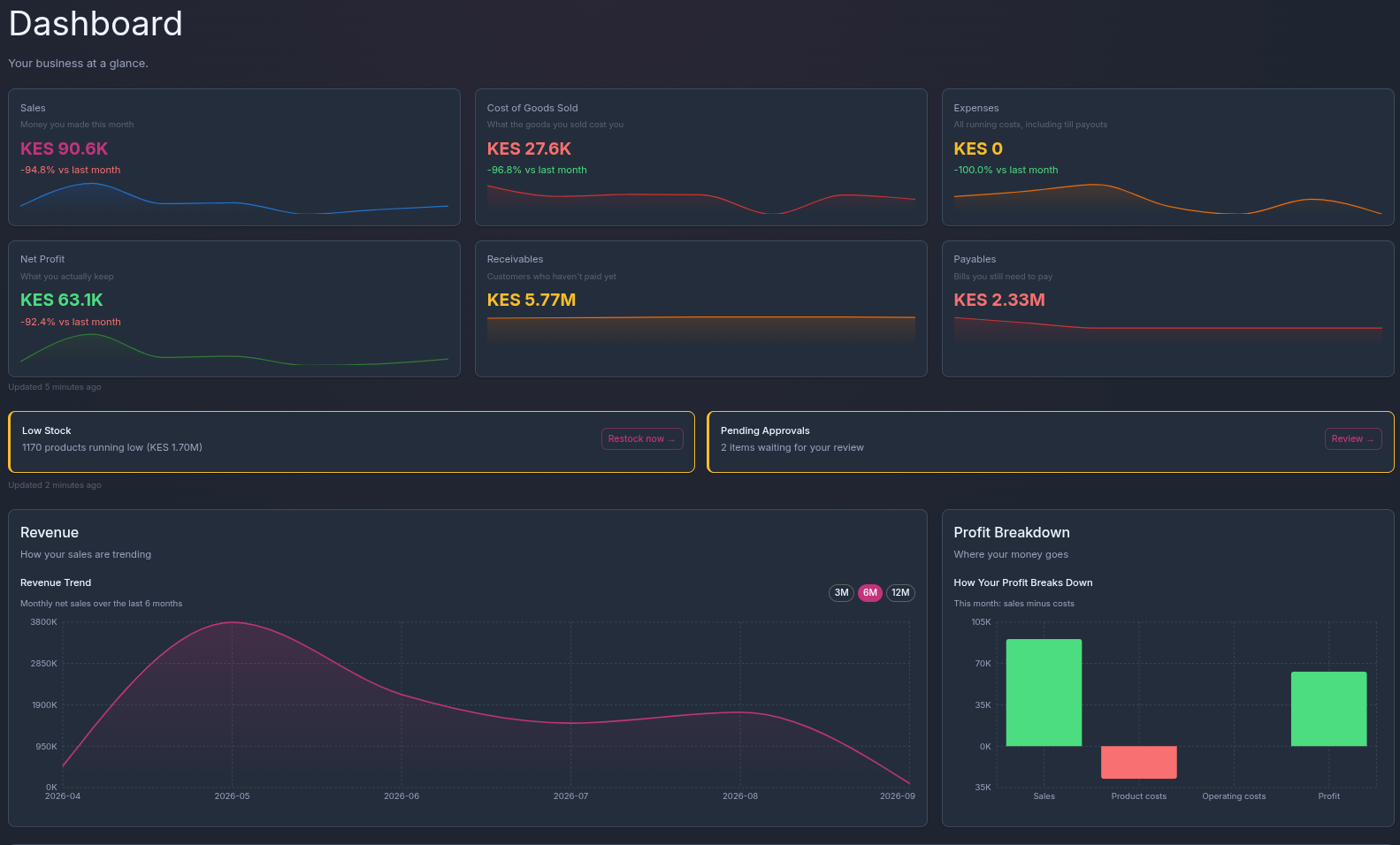Open the Receivables KES 5.77M card
The height and width of the screenshot is (845, 1400).
click(x=701, y=308)
